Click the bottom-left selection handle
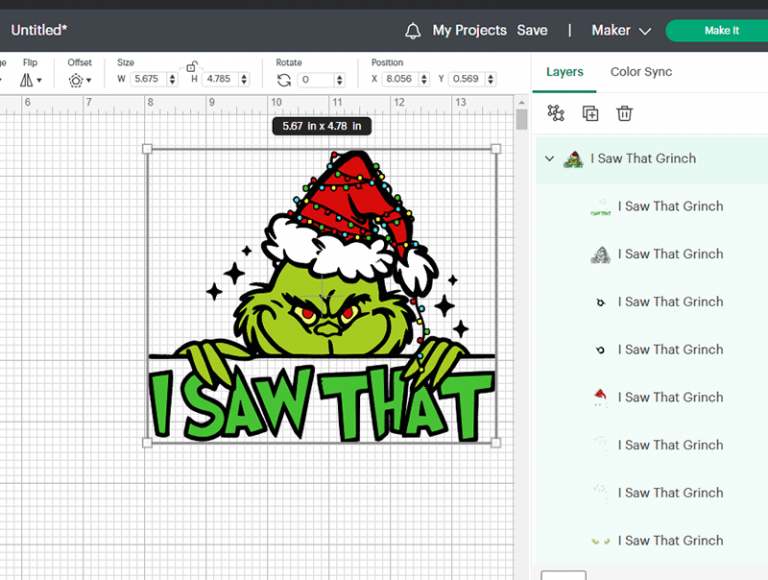 coord(147,443)
